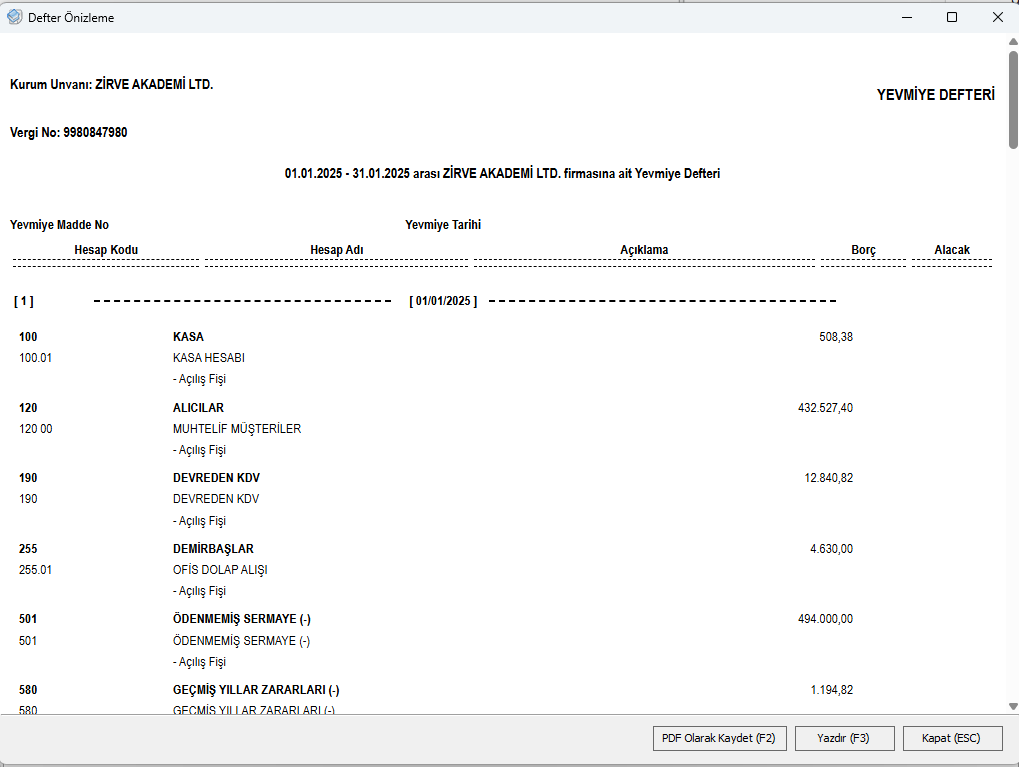Click the KASA account name

188,337
